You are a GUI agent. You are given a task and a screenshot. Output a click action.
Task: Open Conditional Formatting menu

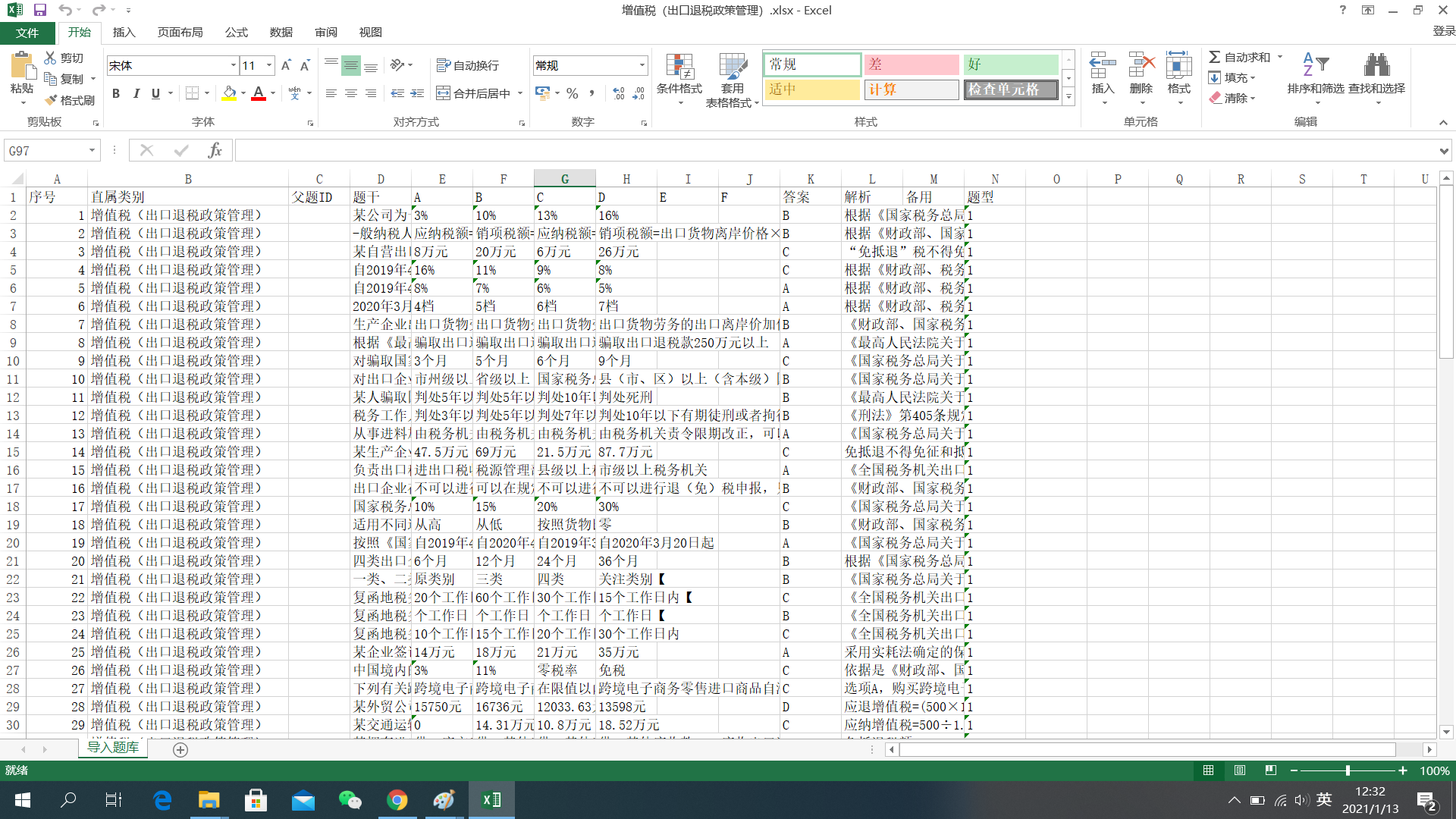(x=679, y=80)
